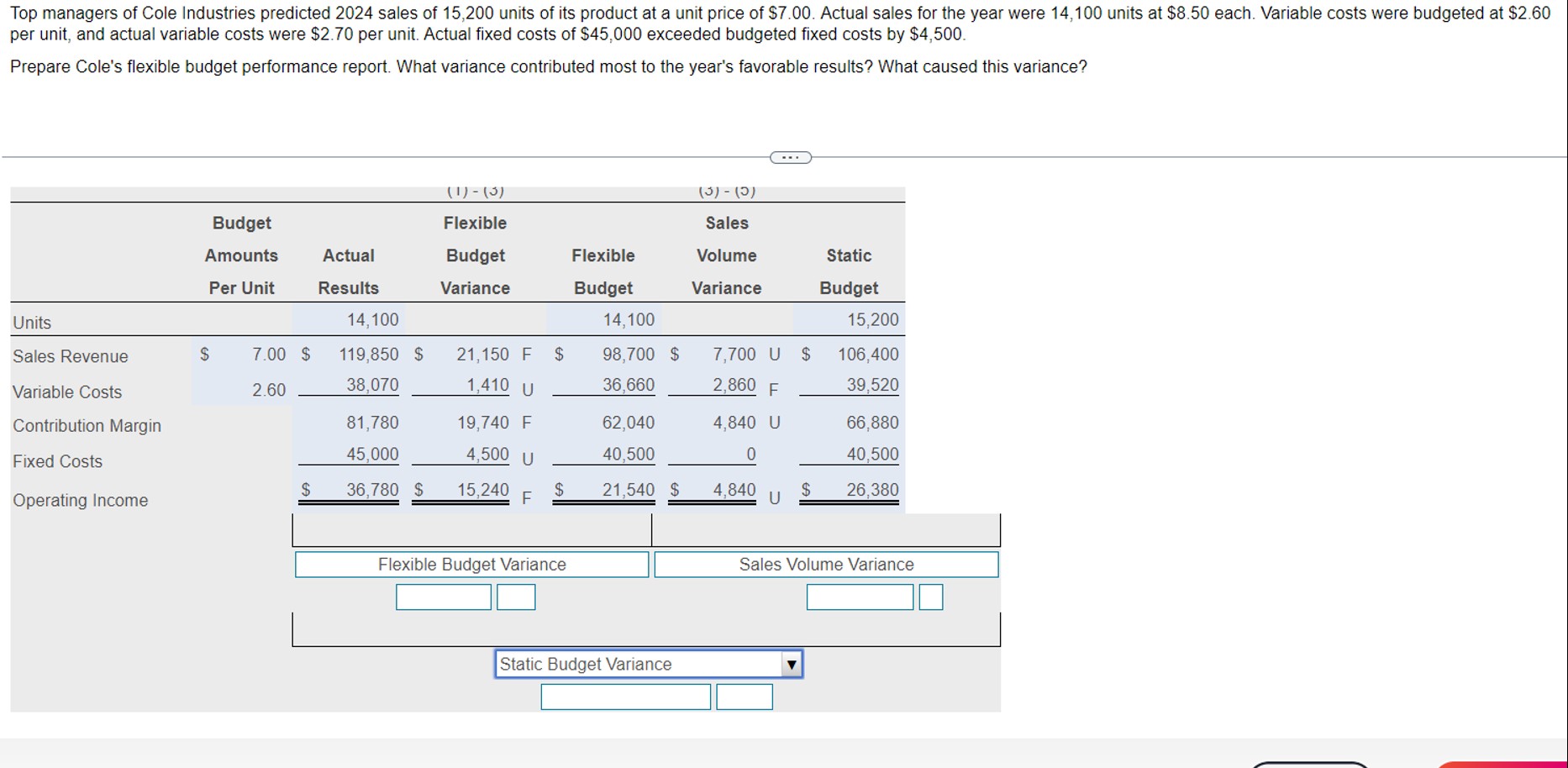Click the Static Budget column header
The height and width of the screenshot is (768, 1568).
click(x=849, y=271)
